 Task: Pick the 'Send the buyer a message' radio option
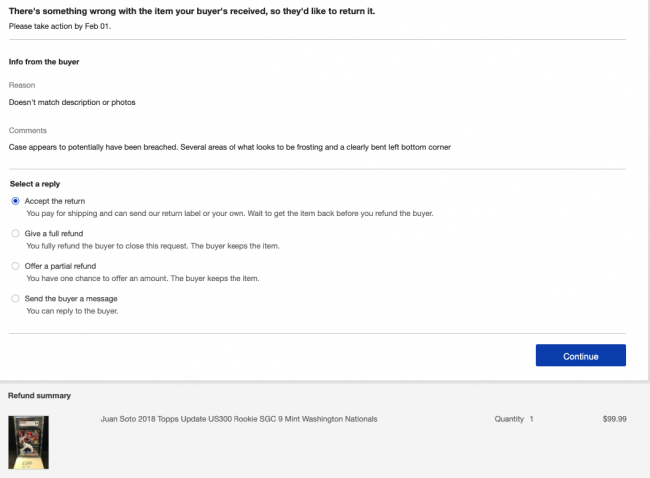click(x=15, y=299)
